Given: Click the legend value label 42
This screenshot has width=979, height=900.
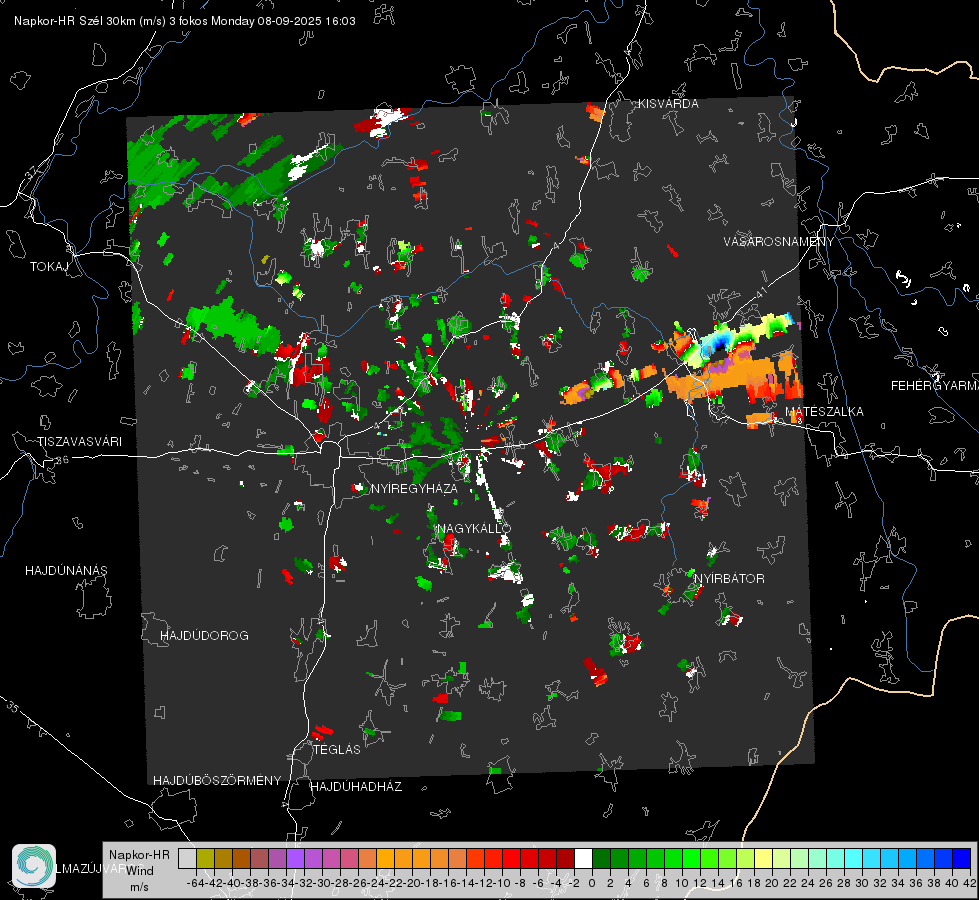Looking at the screenshot, I should point(969,883).
